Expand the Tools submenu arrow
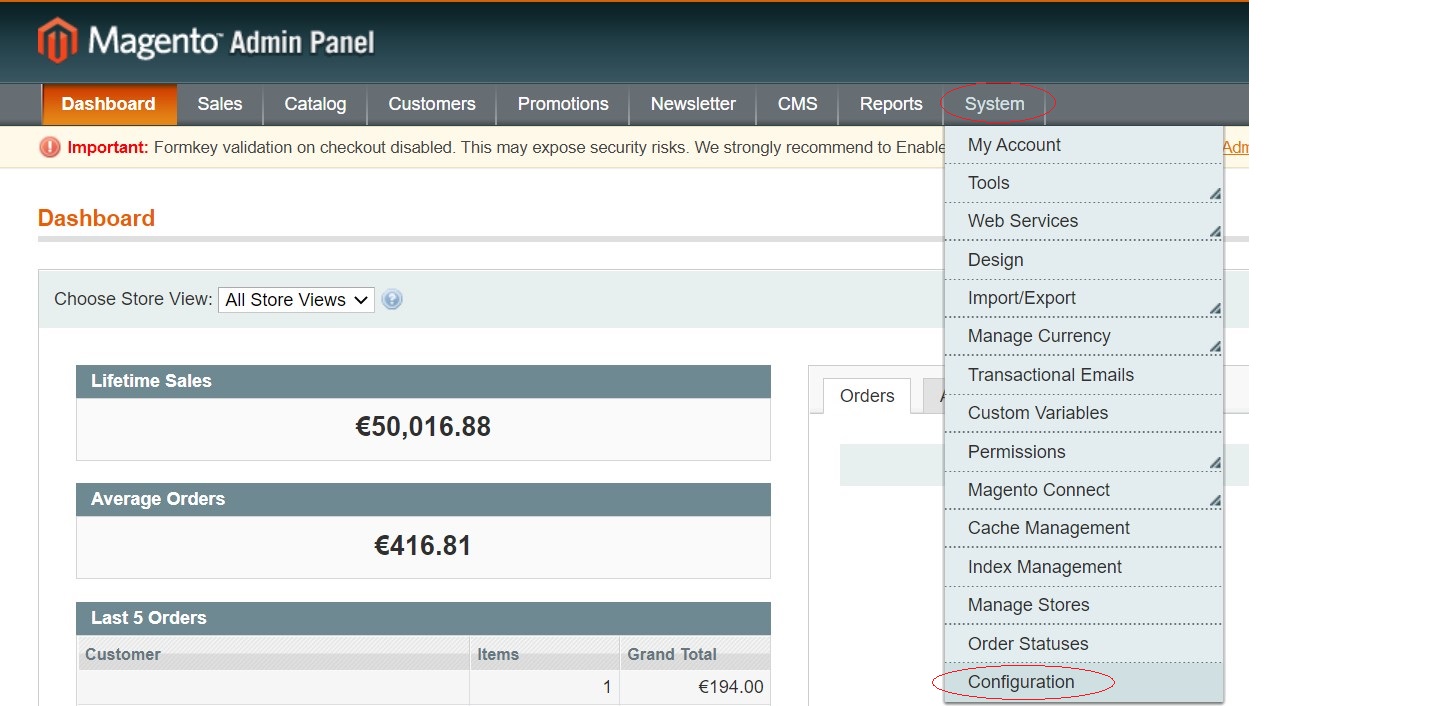Viewport: 1440px width, 706px height. click(x=1214, y=194)
